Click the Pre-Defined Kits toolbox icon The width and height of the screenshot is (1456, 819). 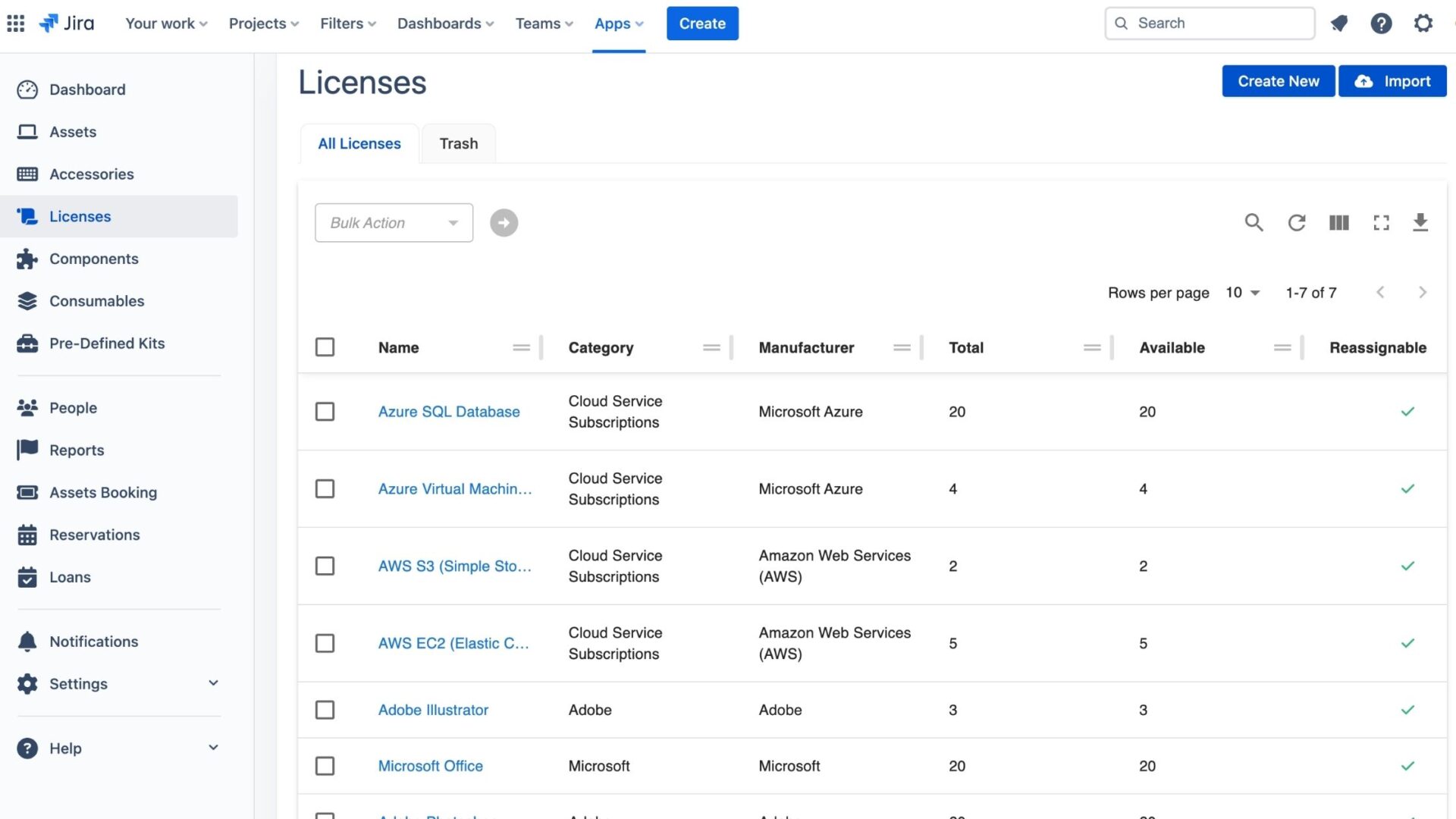click(x=27, y=344)
